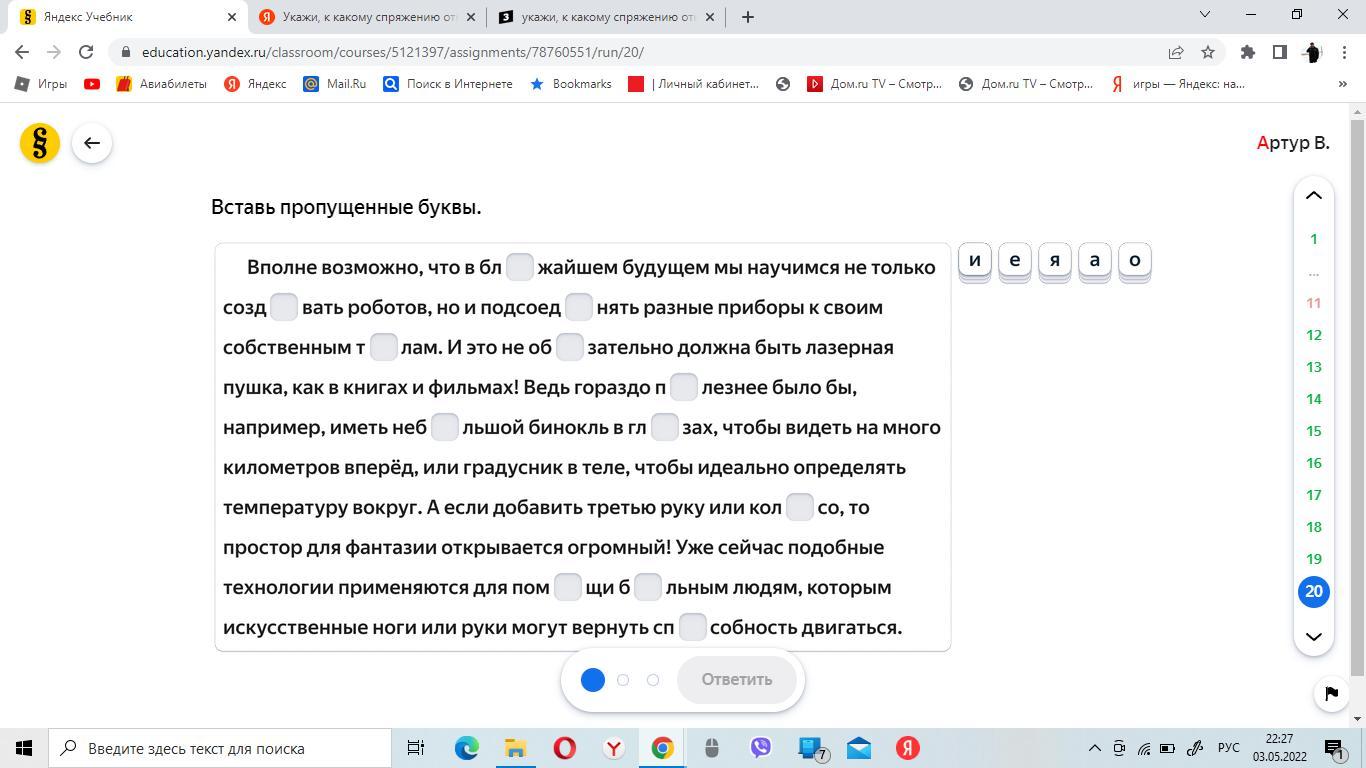Viewport: 1366px width, 768px height.
Task: Open a new browser tab
Action: [747, 17]
